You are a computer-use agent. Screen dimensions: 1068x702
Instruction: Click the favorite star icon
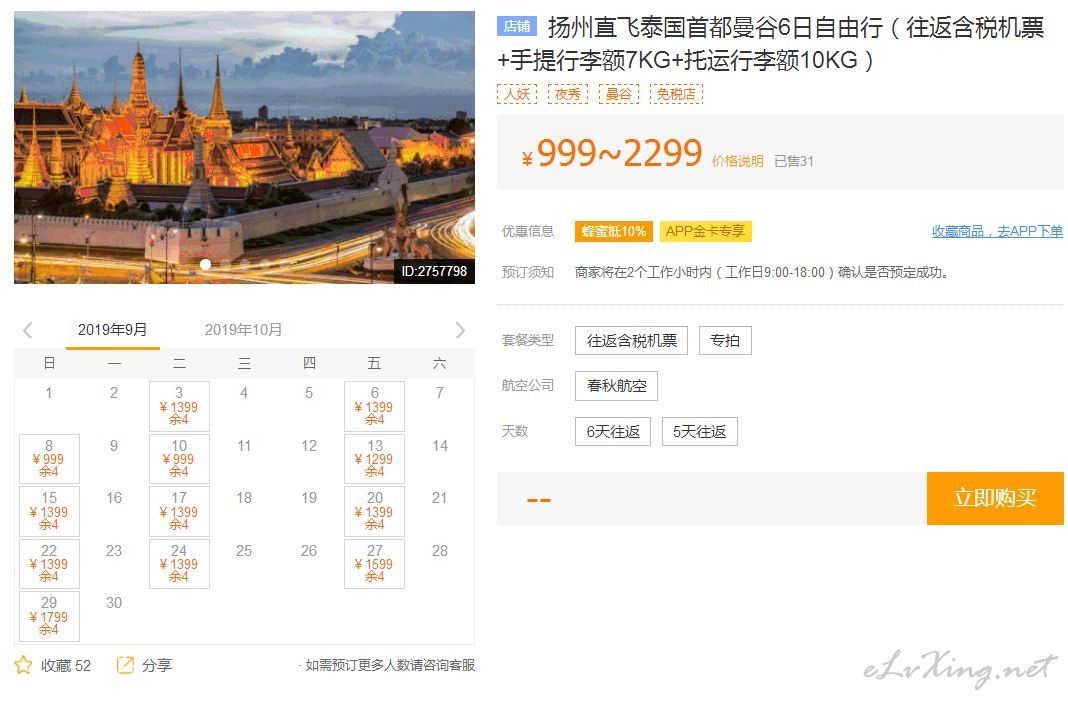[23, 665]
